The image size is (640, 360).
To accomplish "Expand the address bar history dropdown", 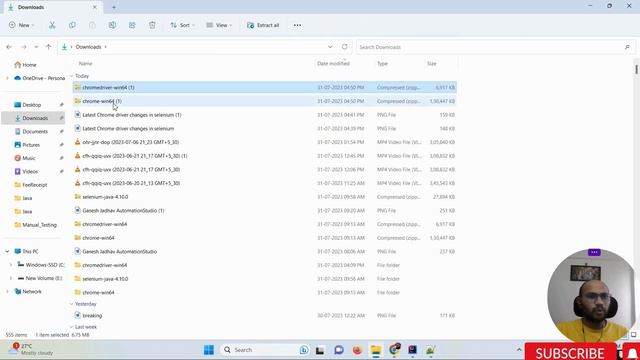I will pyautogui.click(x=330, y=47).
